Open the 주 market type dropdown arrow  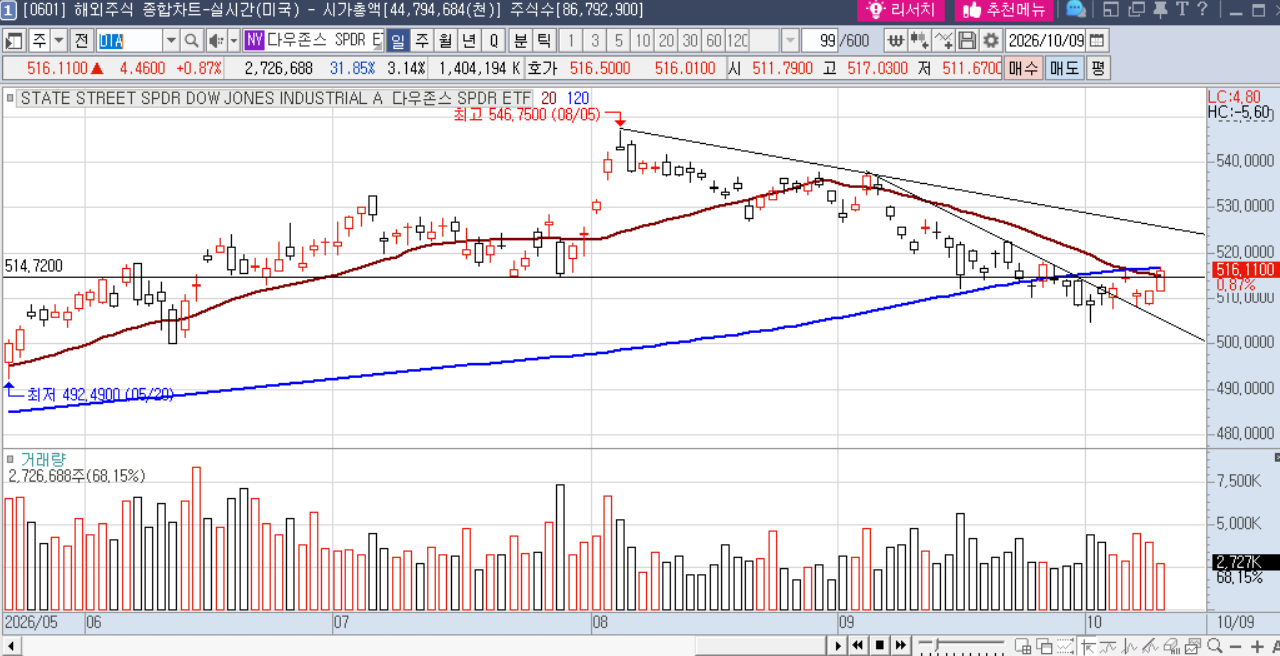coord(58,41)
